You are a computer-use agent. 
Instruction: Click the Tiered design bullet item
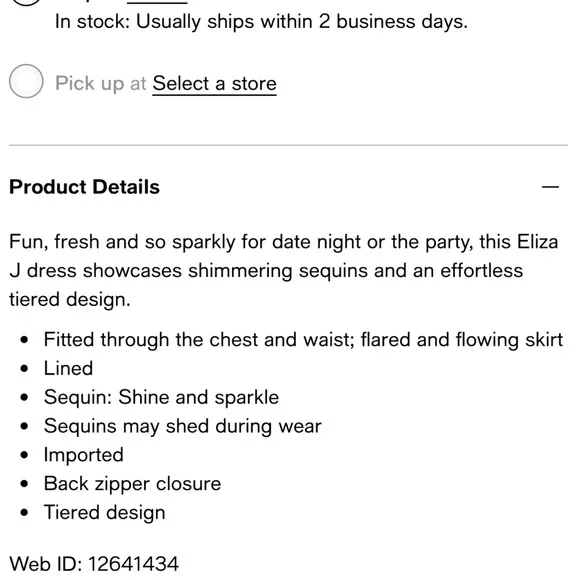pyautogui.click(x=104, y=513)
